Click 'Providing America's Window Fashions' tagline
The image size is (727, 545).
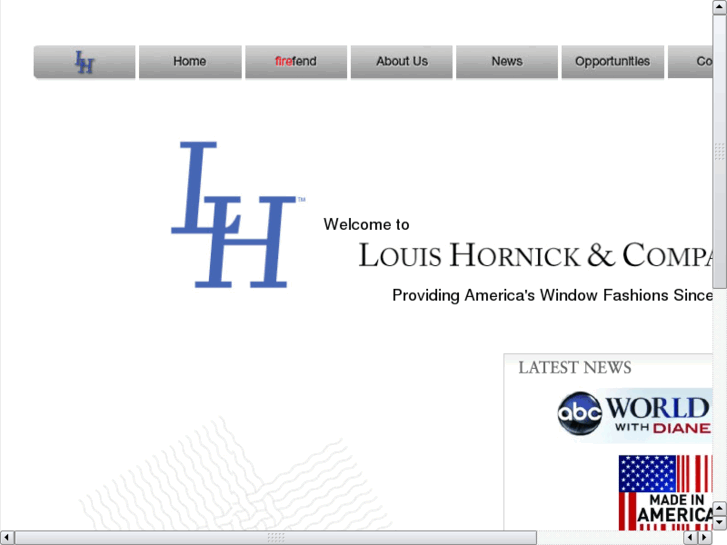552,295
